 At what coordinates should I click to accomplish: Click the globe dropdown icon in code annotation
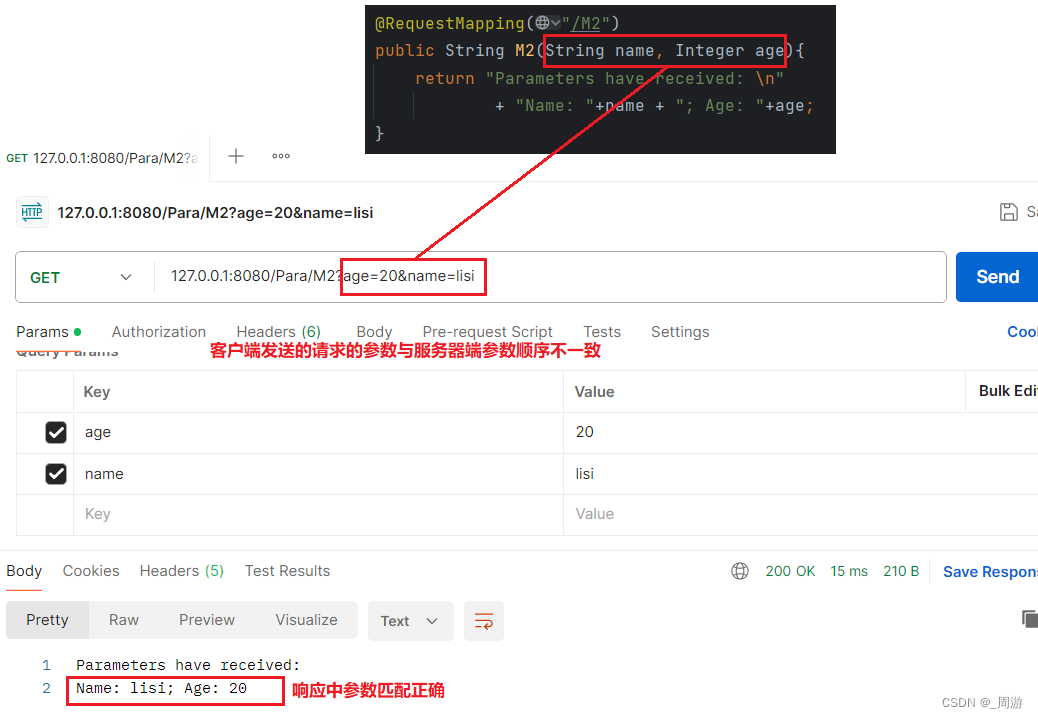[548, 23]
